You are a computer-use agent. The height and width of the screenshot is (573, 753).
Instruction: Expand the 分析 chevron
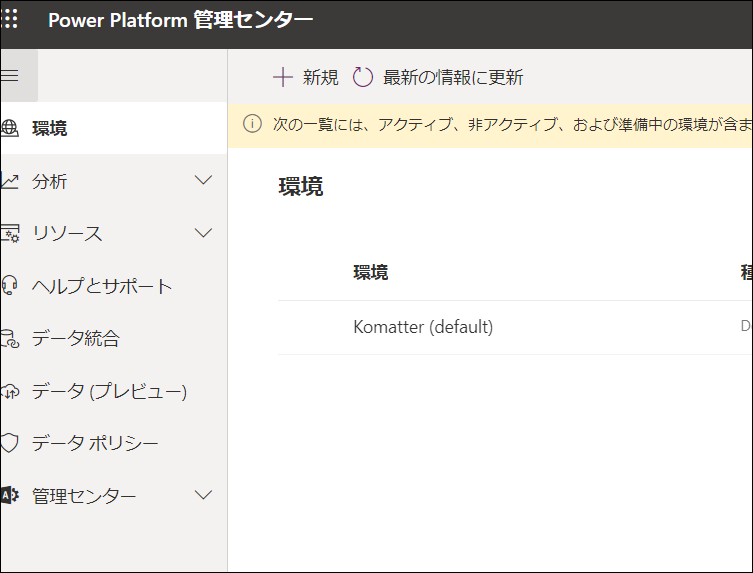click(203, 181)
